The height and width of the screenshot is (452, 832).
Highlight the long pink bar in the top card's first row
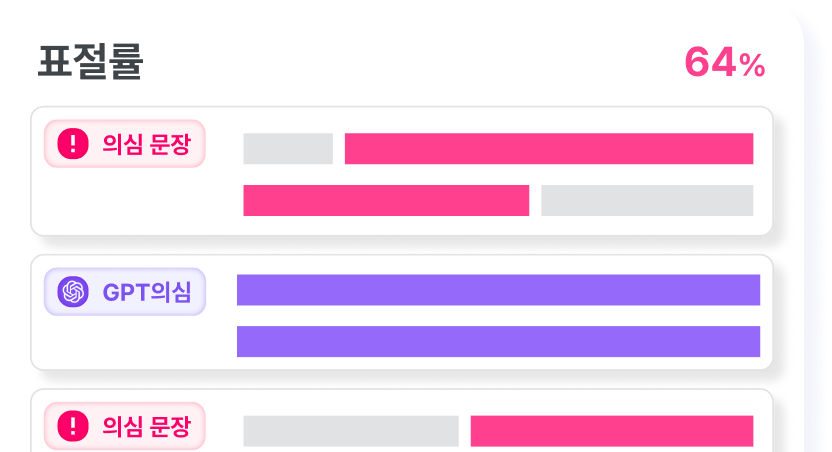(x=548, y=148)
